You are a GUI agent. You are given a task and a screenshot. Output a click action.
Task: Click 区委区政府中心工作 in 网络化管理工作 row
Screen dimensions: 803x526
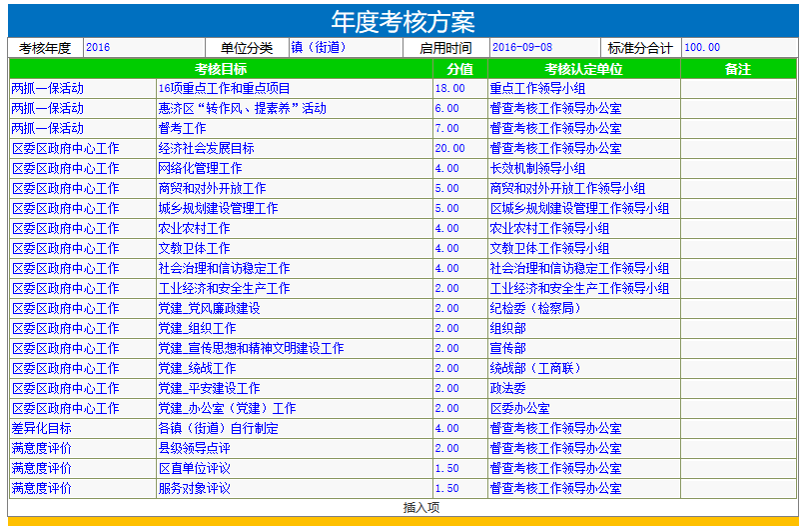tap(82, 169)
